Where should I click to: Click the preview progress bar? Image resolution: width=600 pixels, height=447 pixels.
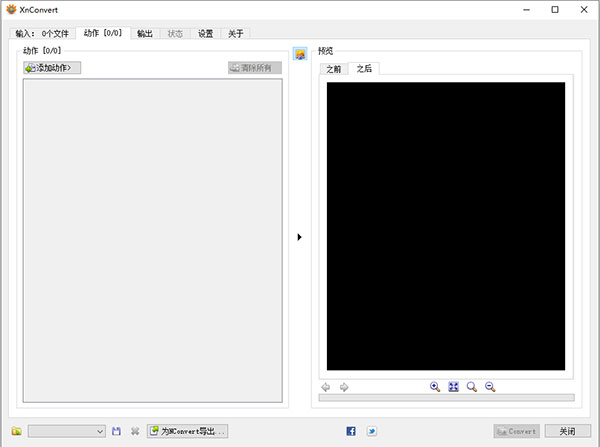[447, 398]
